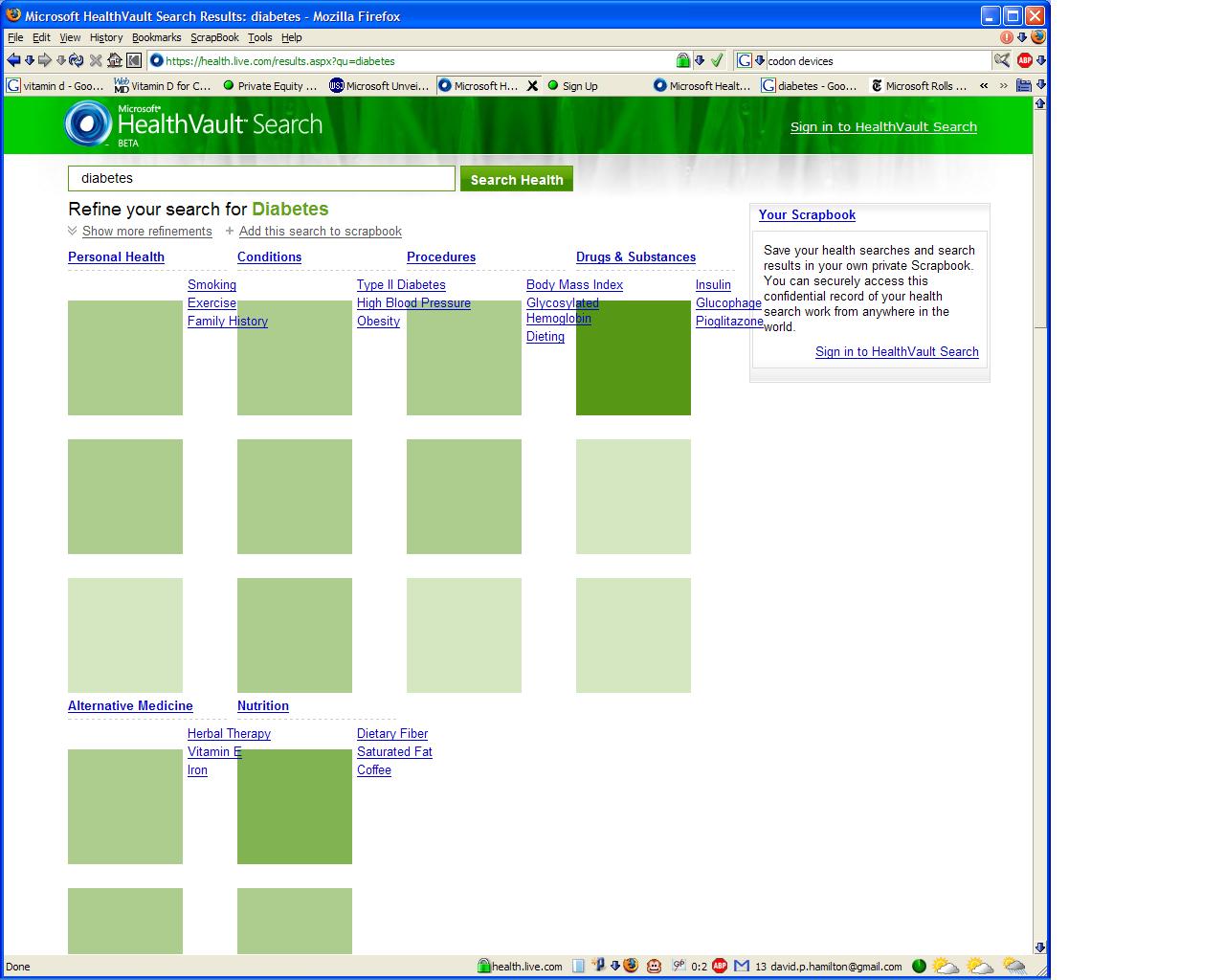Click the dark green Drugs & Substances square
The image size is (1225, 980).
click(634, 358)
